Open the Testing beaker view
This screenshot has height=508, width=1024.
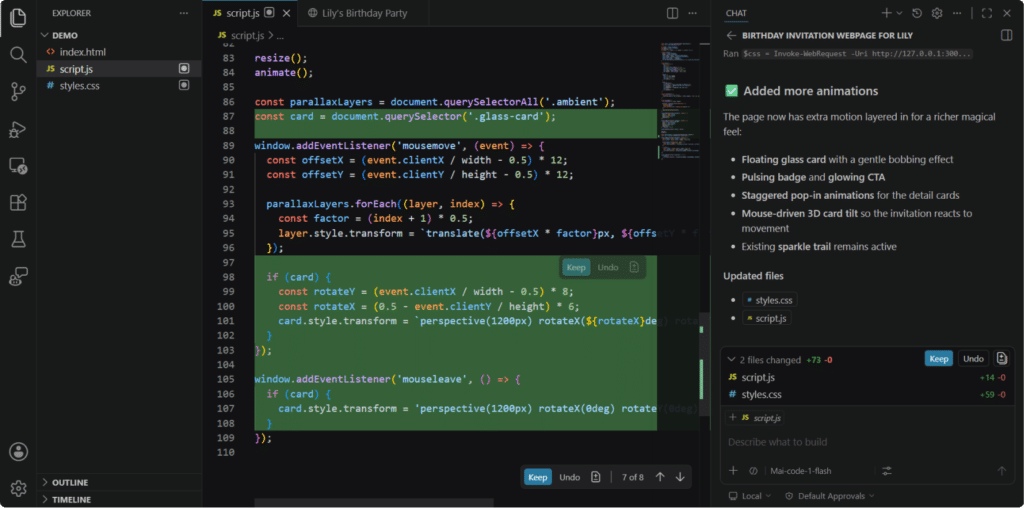coord(18,240)
